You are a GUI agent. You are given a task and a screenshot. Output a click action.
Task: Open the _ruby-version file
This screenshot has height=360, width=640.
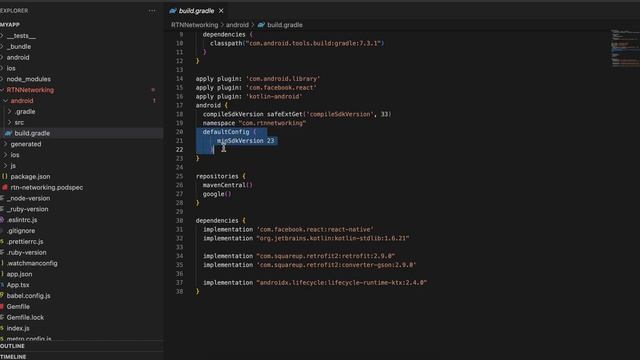(x=27, y=209)
